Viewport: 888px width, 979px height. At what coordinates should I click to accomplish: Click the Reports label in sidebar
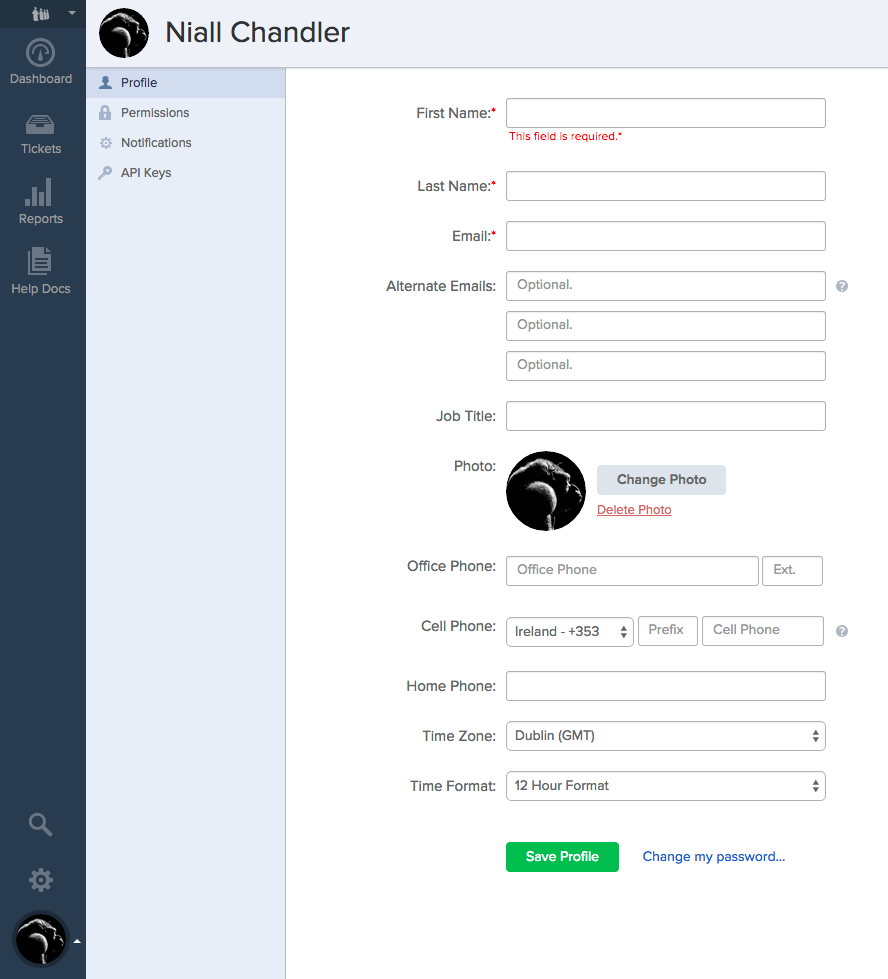pyautogui.click(x=41, y=219)
